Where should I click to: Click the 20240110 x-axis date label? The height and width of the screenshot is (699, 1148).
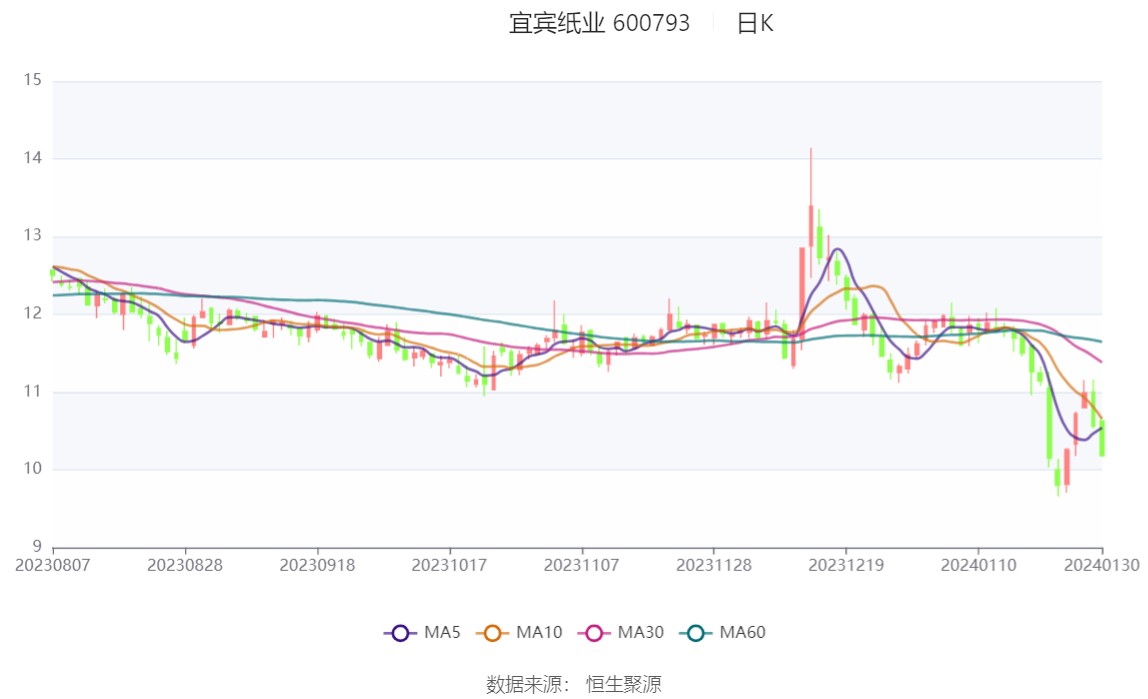[978, 566]
